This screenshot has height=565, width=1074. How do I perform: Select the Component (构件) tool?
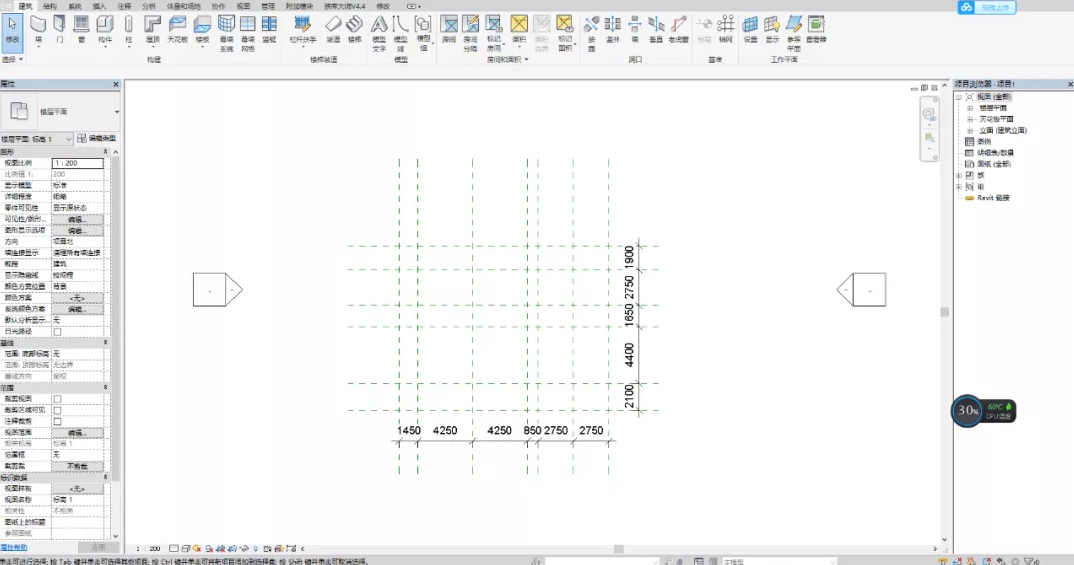coord(105,31)
